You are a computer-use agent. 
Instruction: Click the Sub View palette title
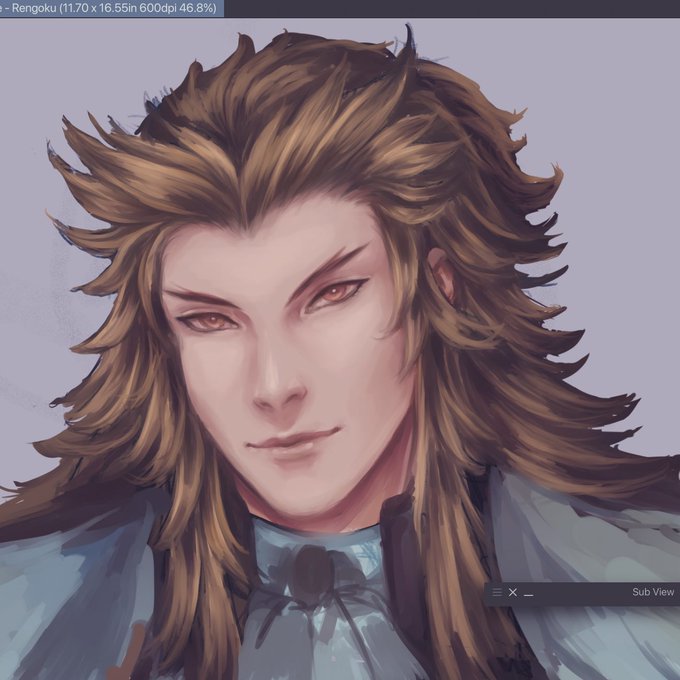[x=653, y=592]
